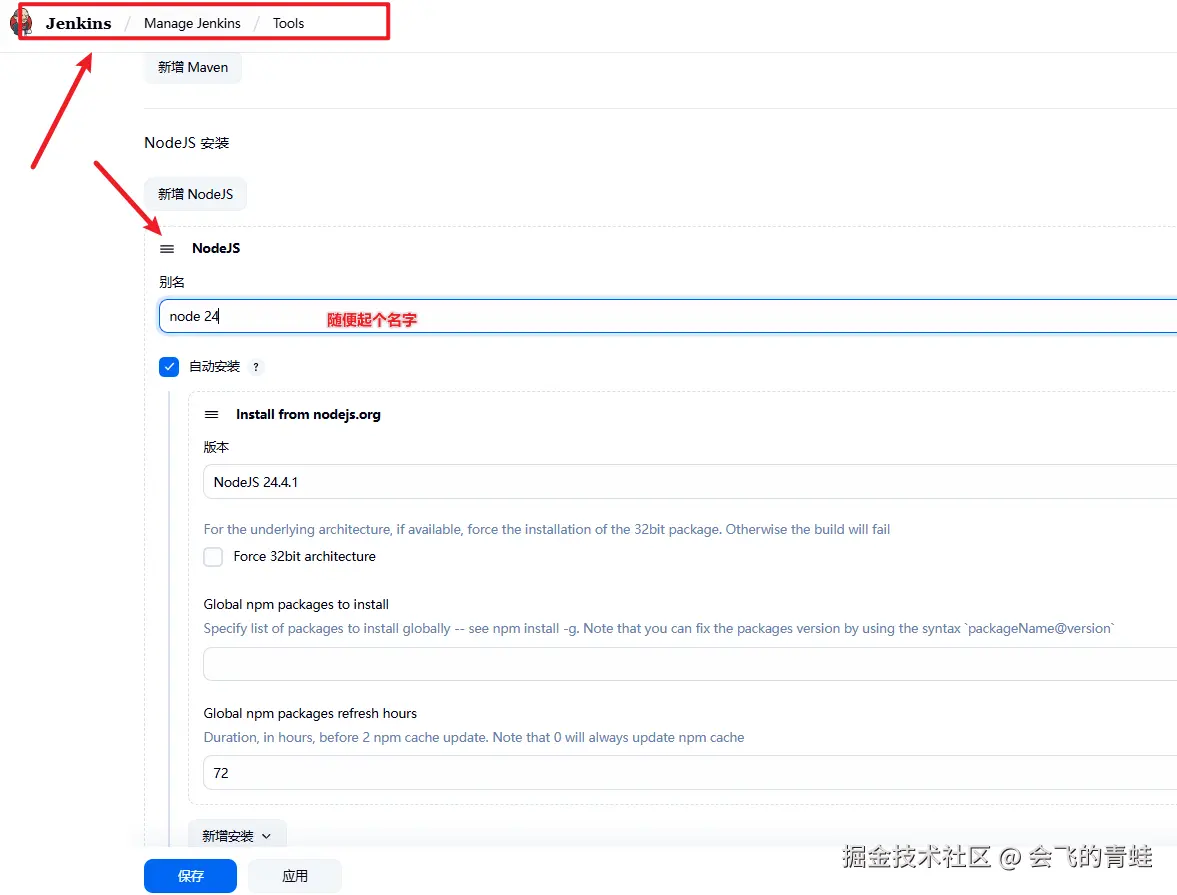Click the 版本 label
Viewport: 1177px width, 895px height.
(x=216, y=448)
